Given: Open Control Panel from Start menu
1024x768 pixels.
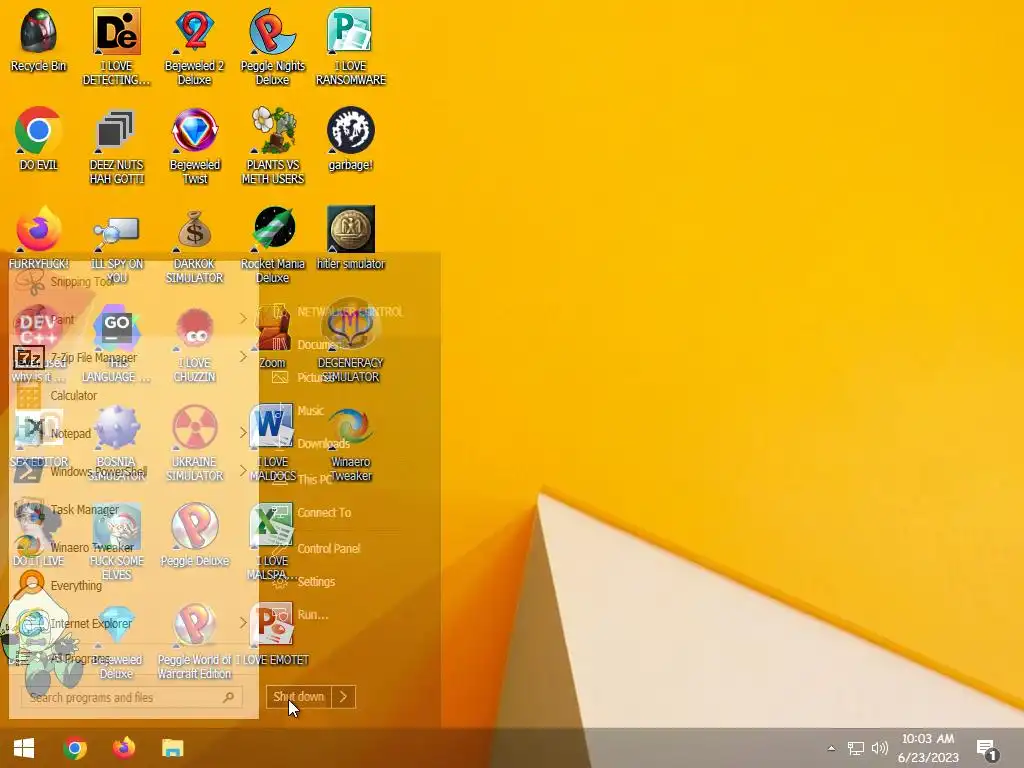Looking at the screenshot, I should click(x=328, y=549).
